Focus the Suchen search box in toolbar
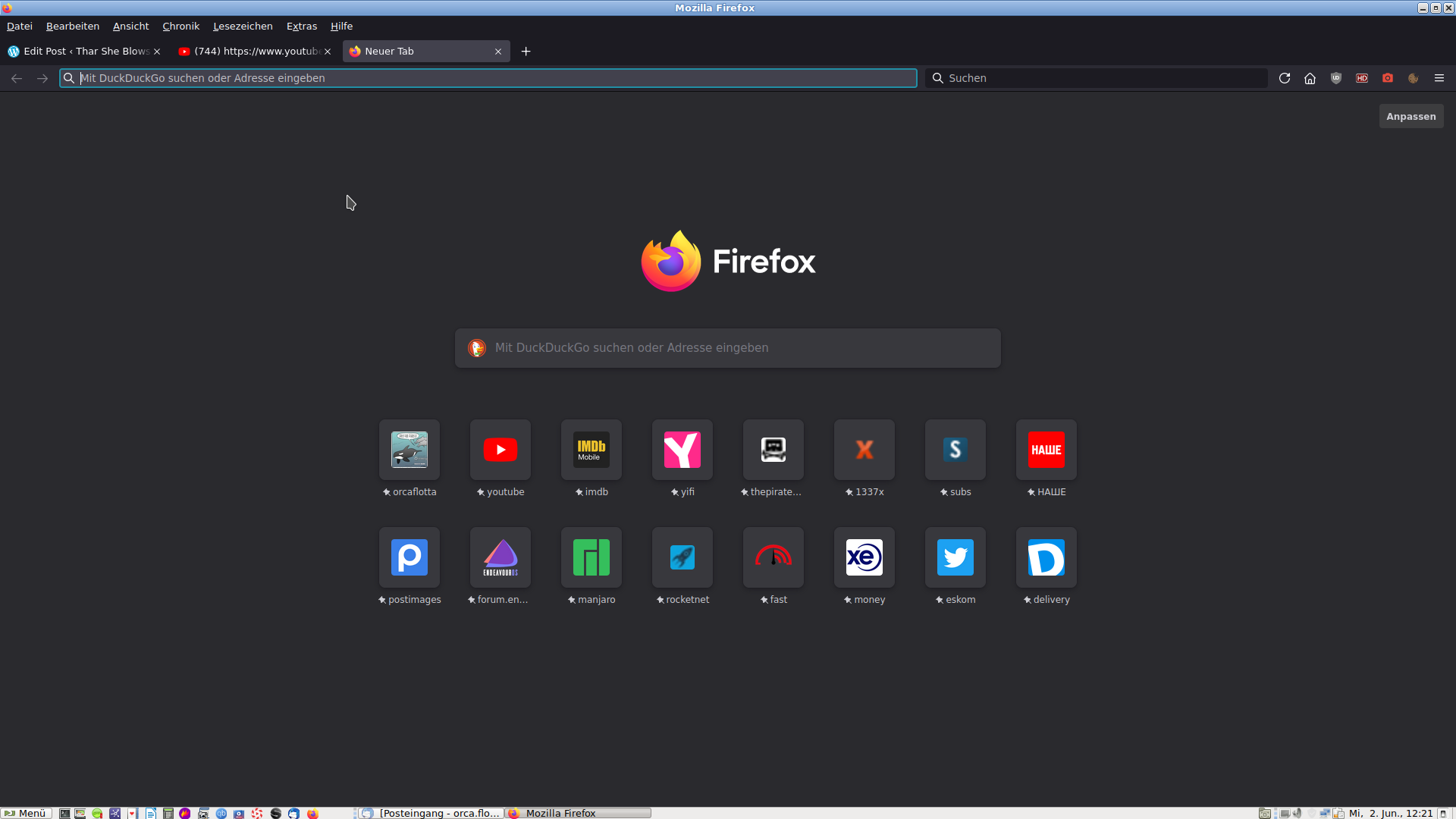The image size is (1456, 819). 1097,78
